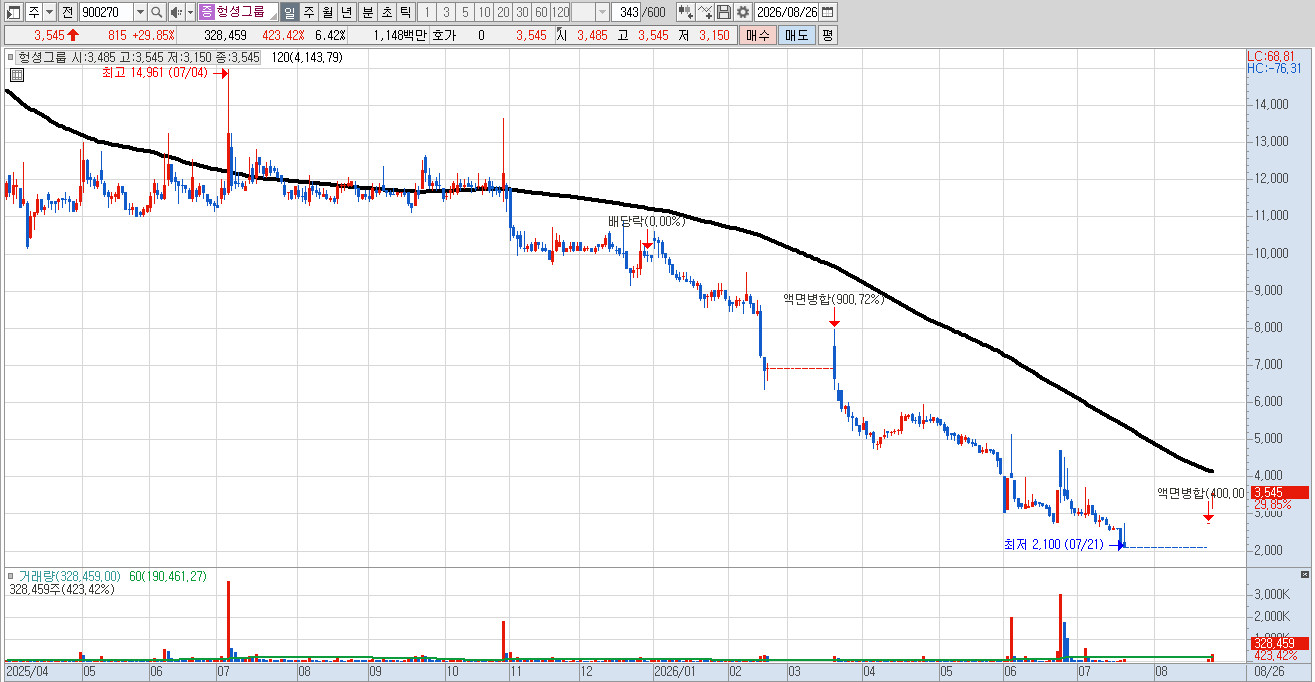This screenshot has width=1315, height=682.
Task: Click the 1,148백만 trade value text
Action: pos(399,35)
